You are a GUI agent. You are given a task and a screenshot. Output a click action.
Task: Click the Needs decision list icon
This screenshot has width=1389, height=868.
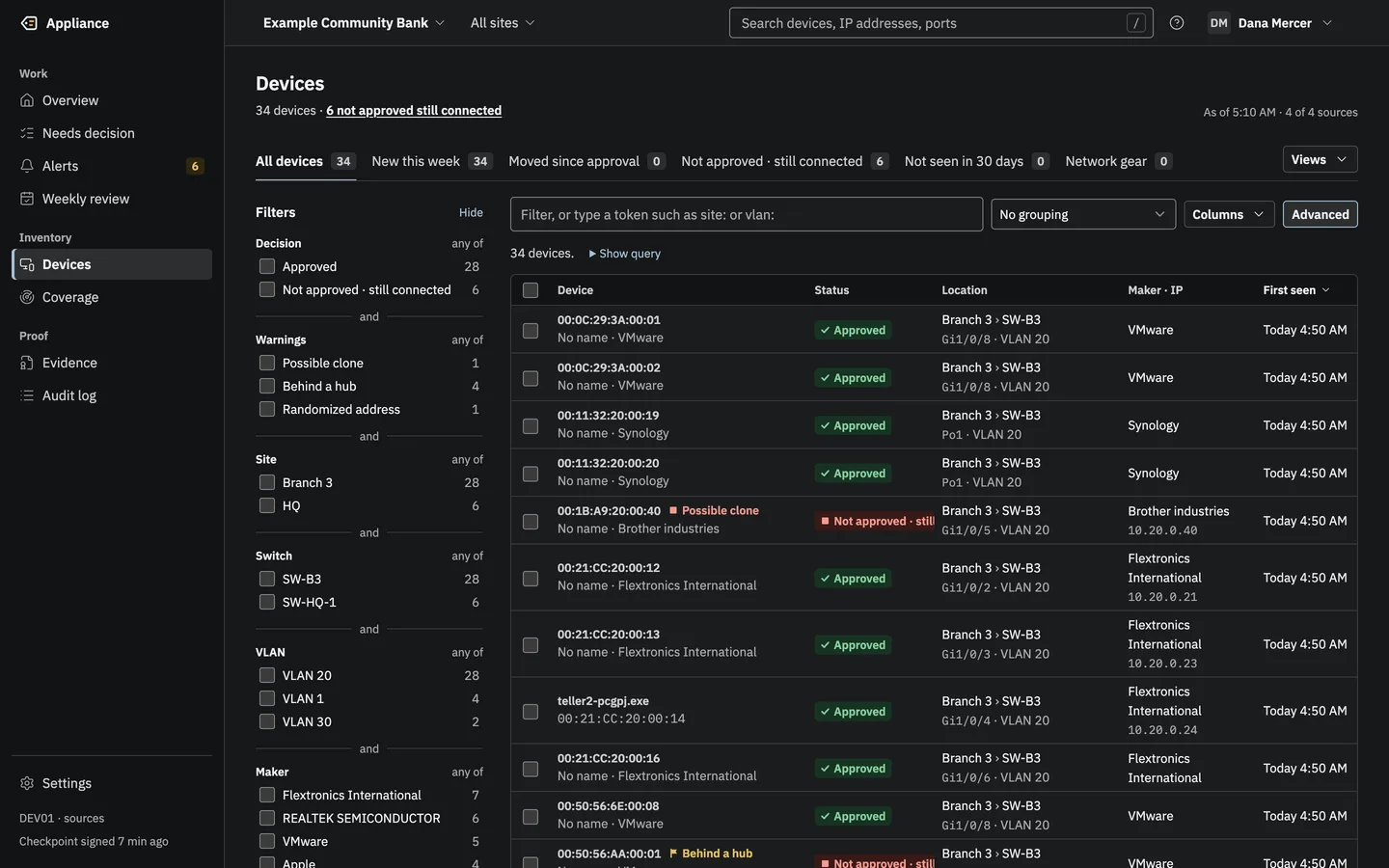27,133
